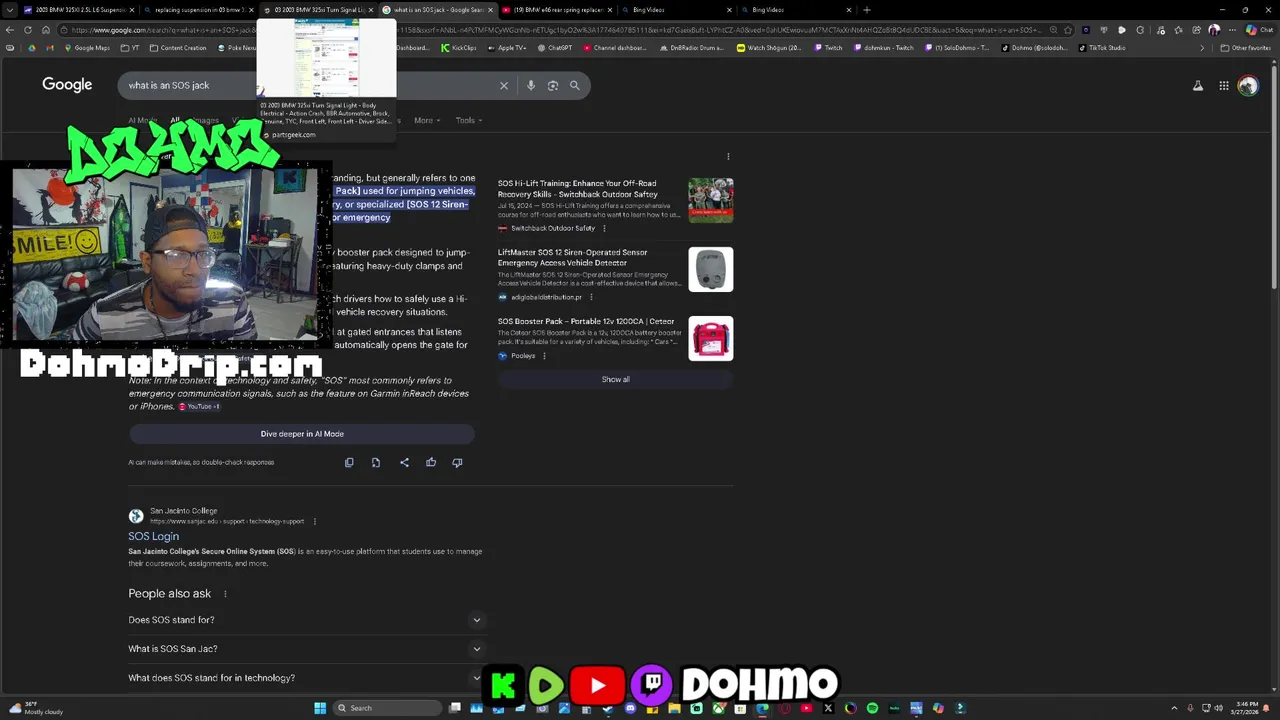Viewport: 1280px width, 720px height.
Task: Give thumbs down to AI overview
Action: click(457, 462)
